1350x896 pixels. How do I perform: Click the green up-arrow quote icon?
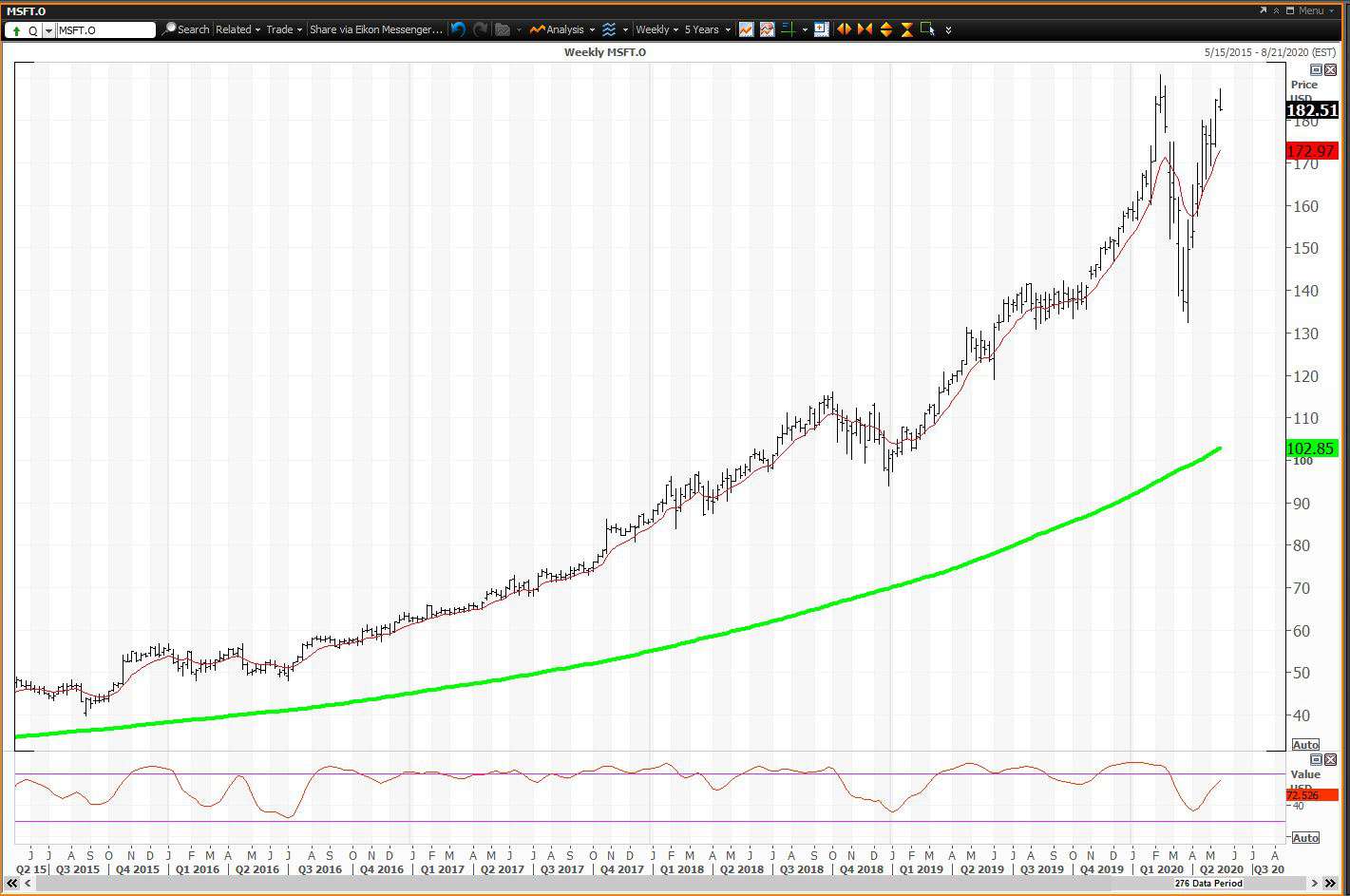[16, 30]
